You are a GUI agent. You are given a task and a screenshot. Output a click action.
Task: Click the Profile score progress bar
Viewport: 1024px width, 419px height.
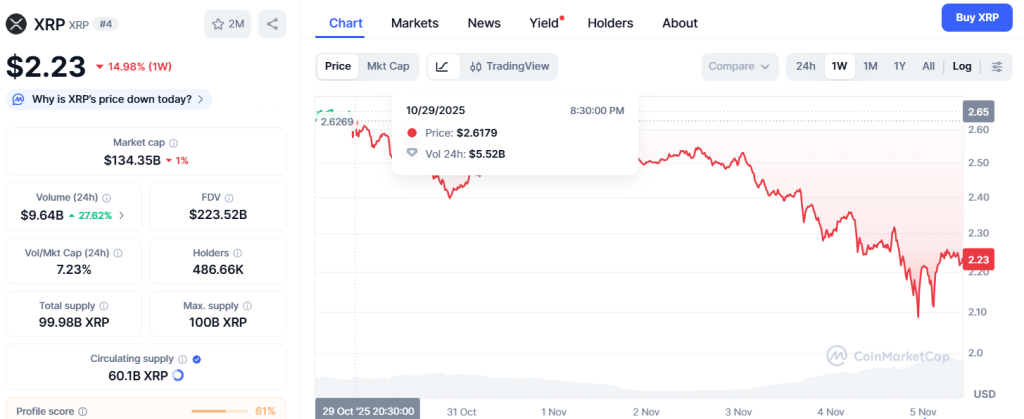(x=219, y=411)
